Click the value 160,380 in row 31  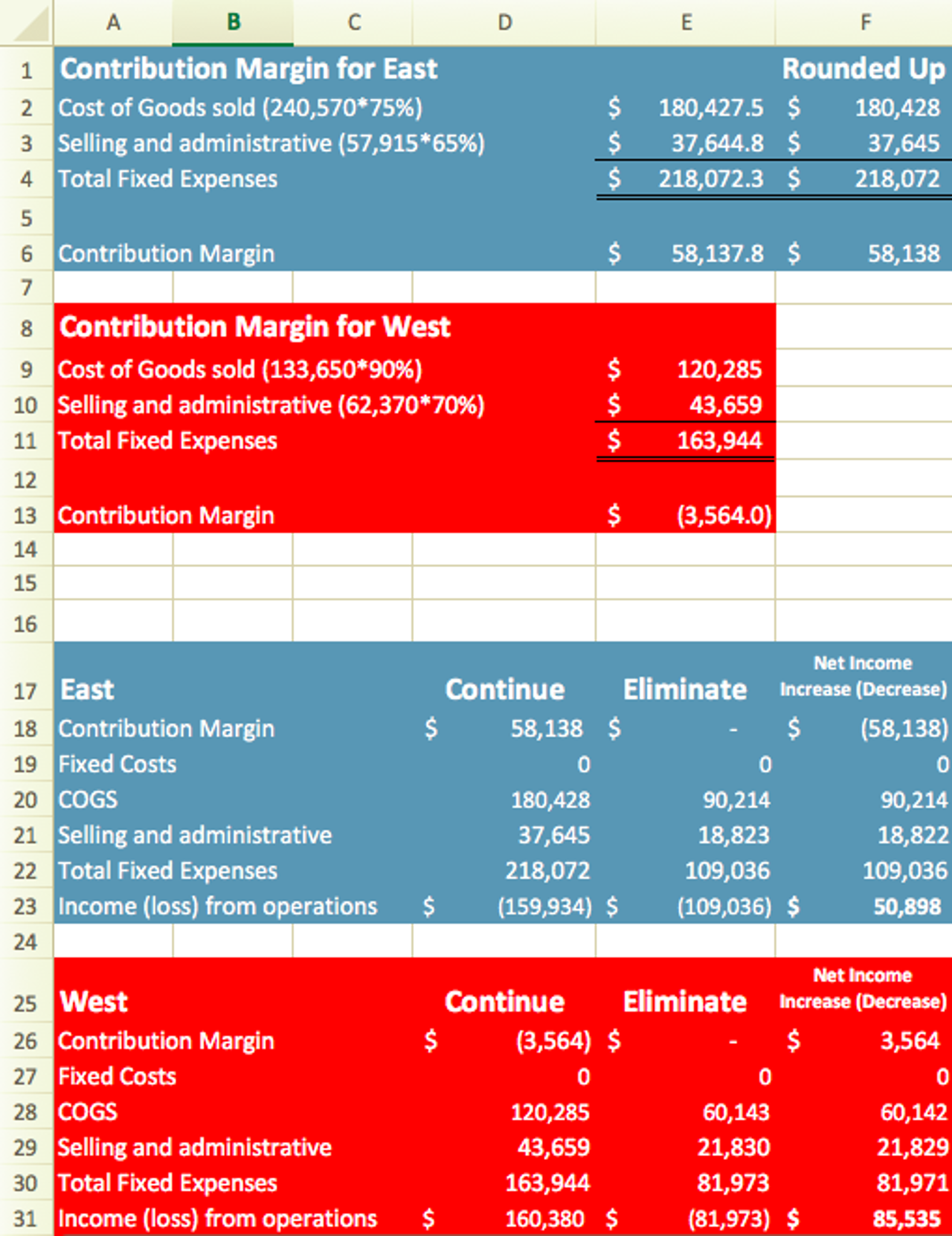click(x=545, y=1219)
